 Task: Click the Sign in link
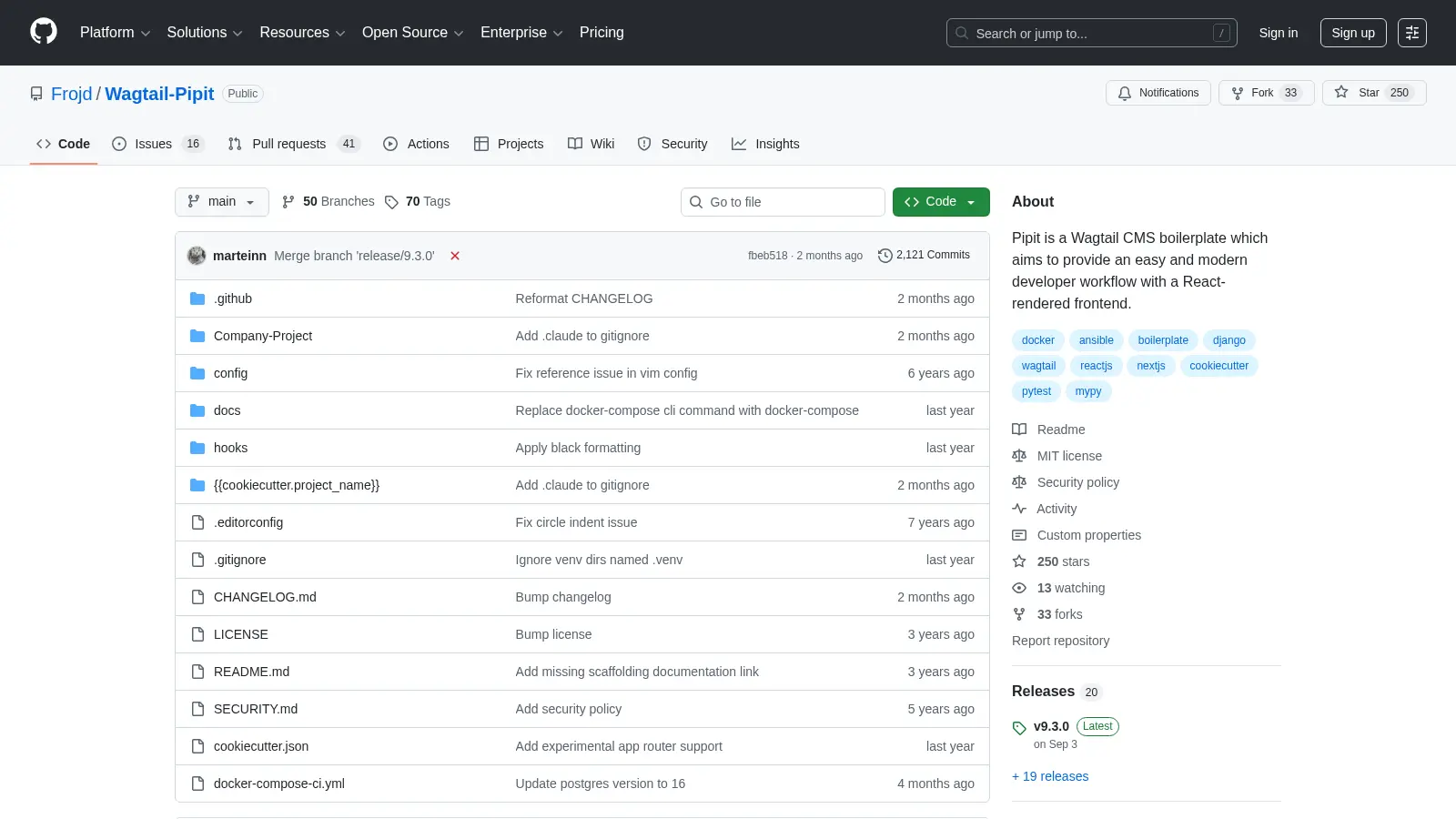point(1279,33)
